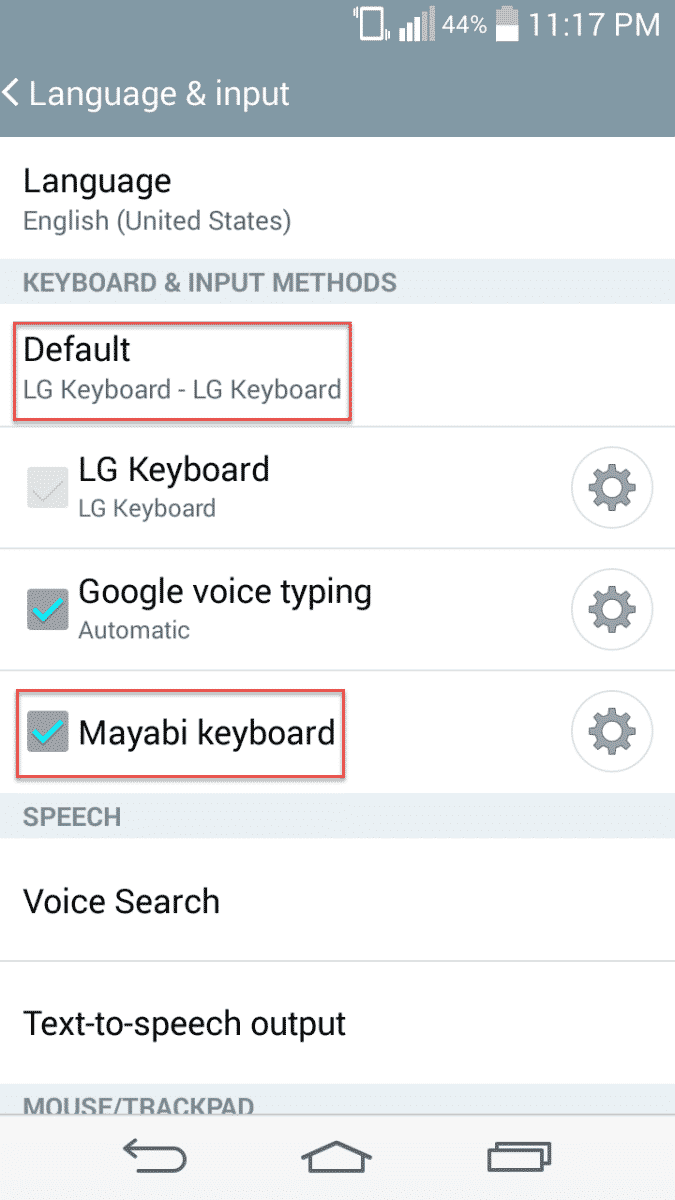Viewport: 675px width, 1200px height.
Task: Open the Default keyboard selector
Action: tap(181, 367)
